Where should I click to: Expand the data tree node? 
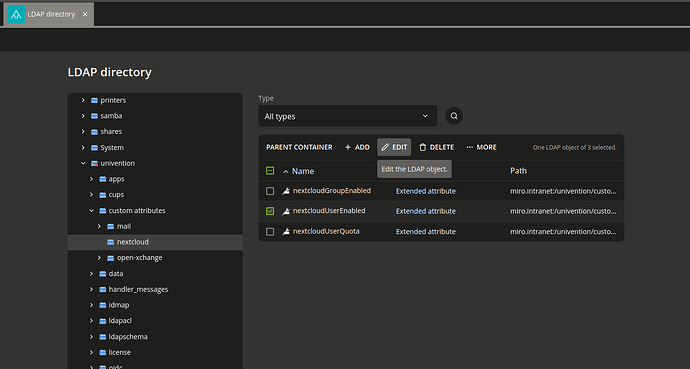[92, 274]
